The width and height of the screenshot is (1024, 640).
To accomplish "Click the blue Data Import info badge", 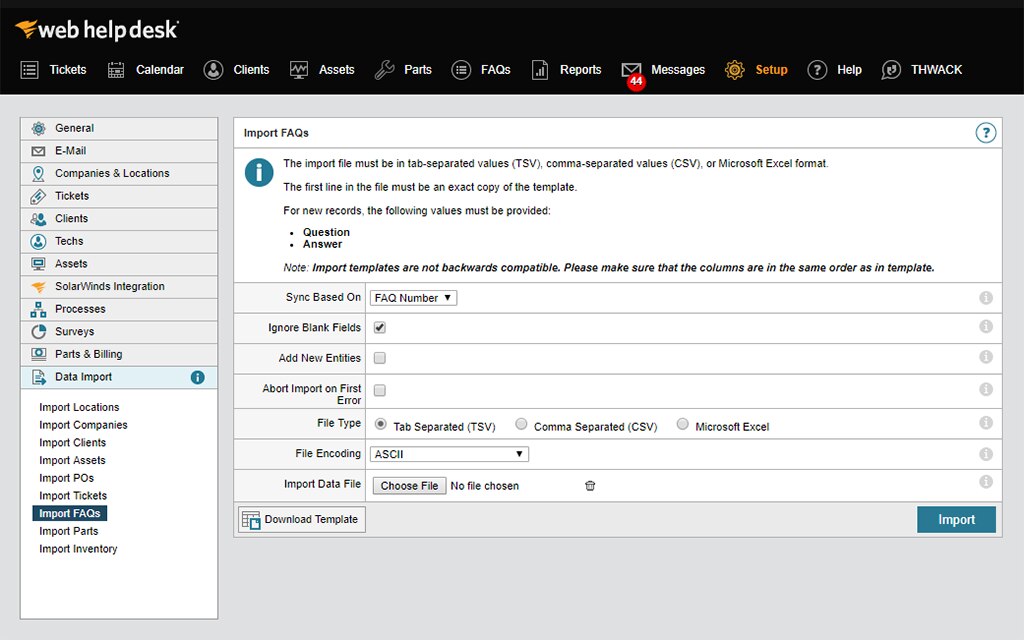I will tap(197, 377).
